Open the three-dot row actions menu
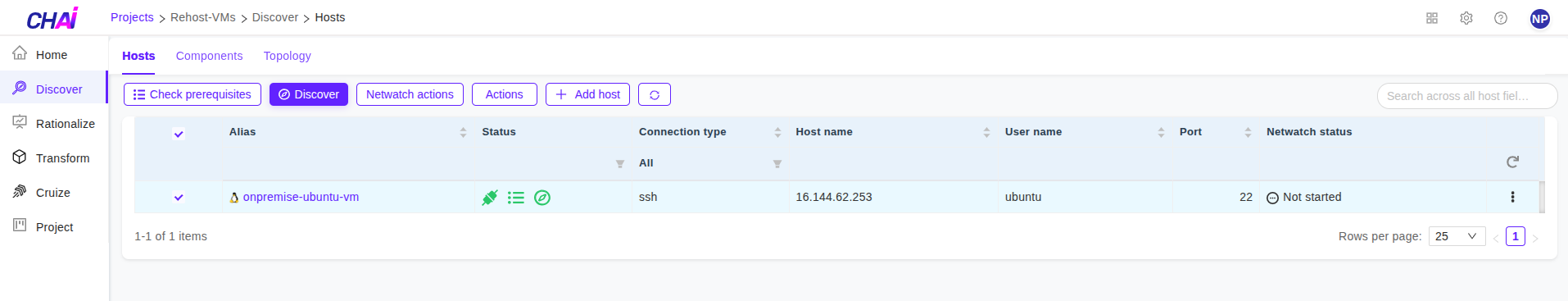Screen dimensions: 1568x301 point(1512,197)
